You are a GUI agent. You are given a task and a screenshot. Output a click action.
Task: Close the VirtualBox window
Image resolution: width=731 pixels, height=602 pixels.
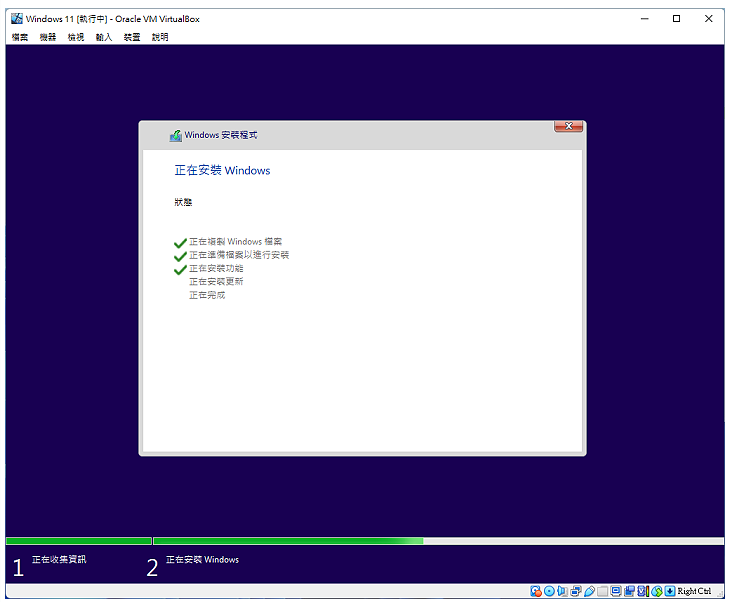(709, 19)
